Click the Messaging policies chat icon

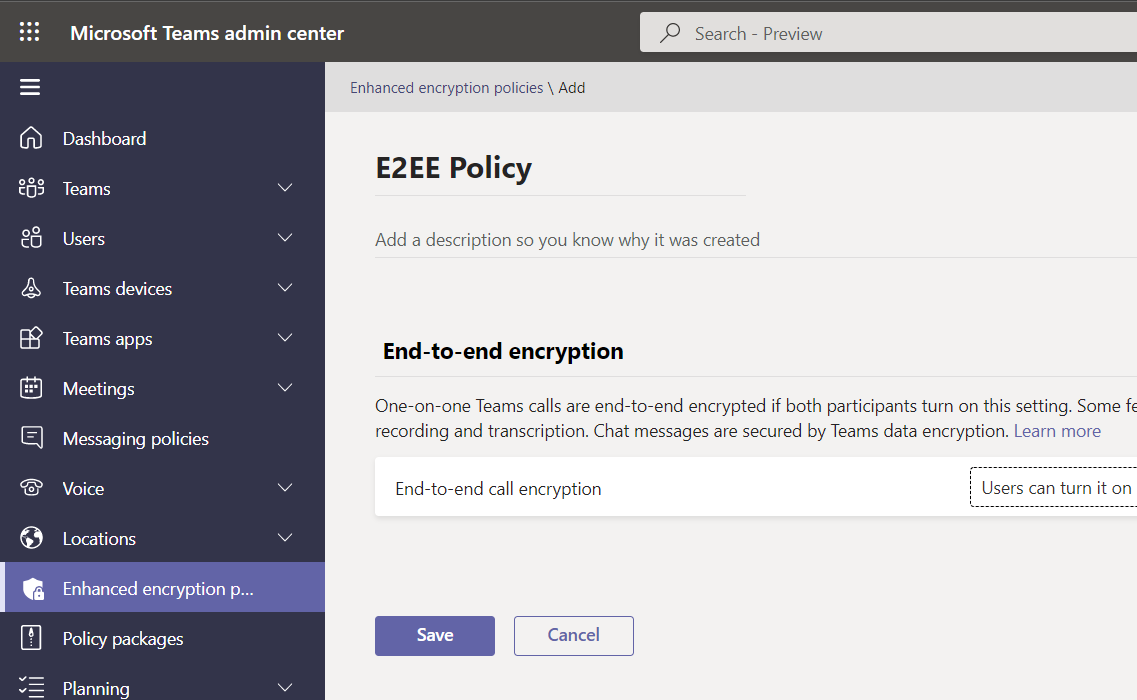(32, 438)
